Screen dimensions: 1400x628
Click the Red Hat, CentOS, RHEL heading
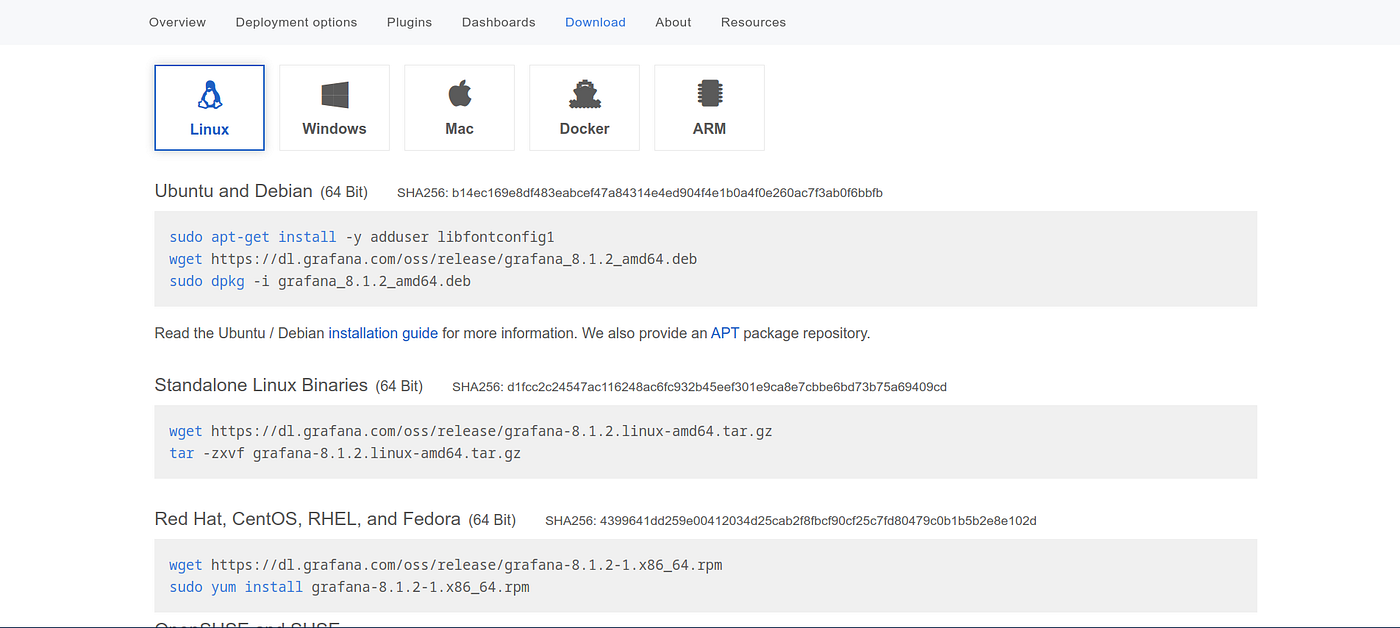308,519
